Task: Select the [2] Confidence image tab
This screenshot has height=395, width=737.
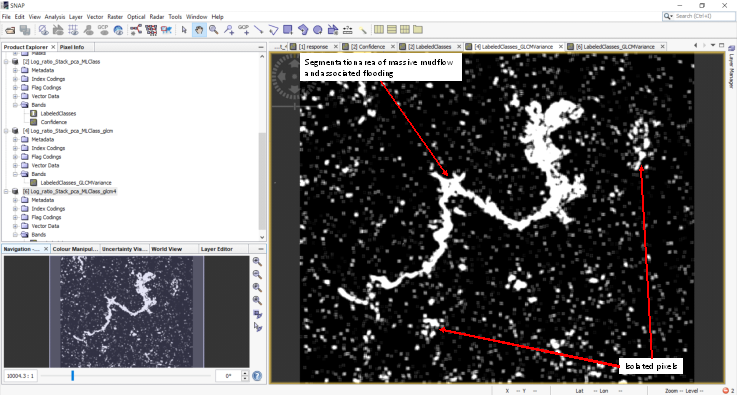Action: click(368, 47)
